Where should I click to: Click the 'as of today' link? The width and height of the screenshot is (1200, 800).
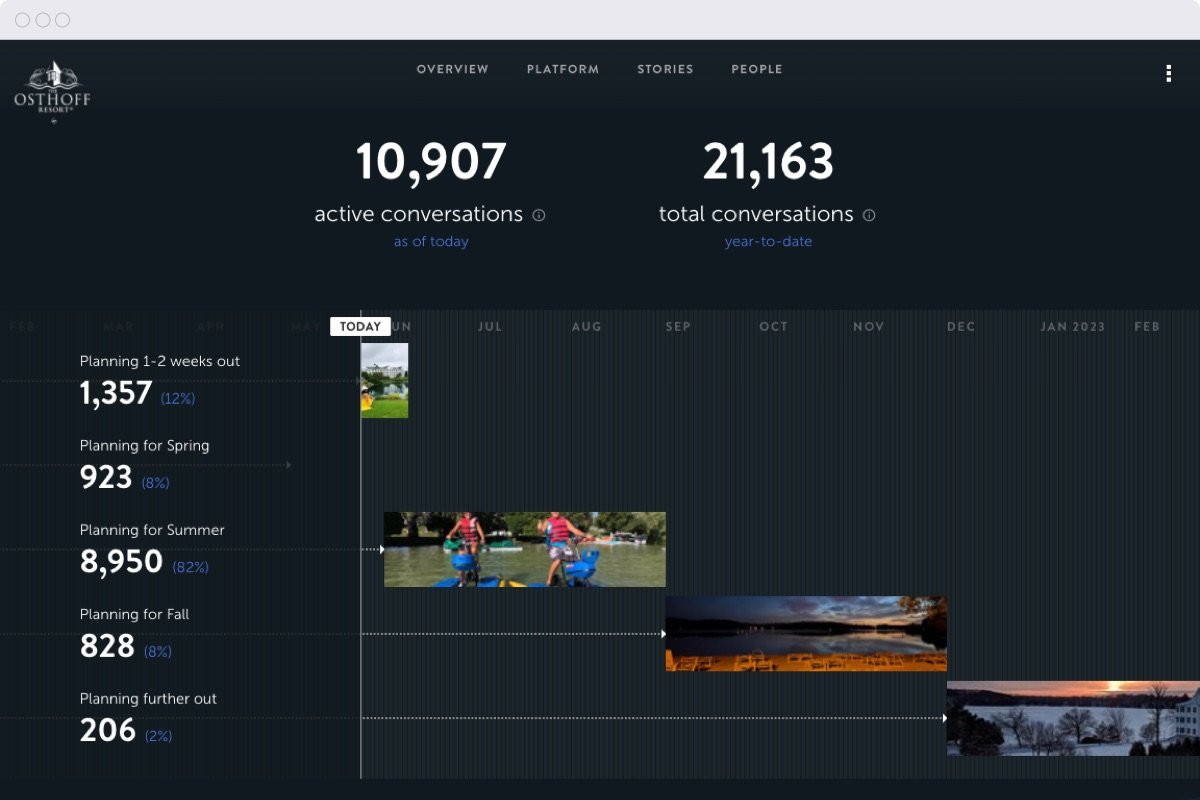[431, 241]
